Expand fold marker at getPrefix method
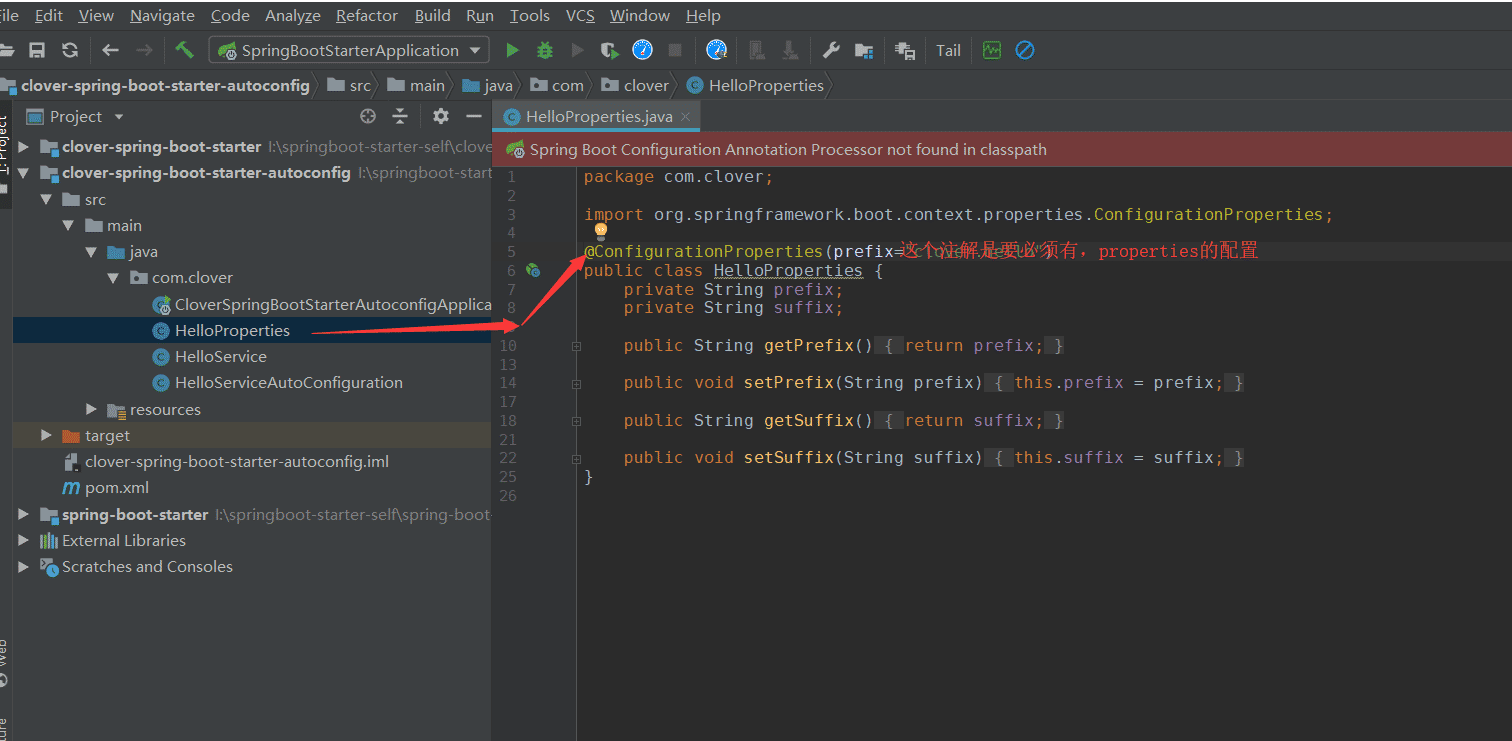Screen dimensions: 1512x741 pos(576,346)
